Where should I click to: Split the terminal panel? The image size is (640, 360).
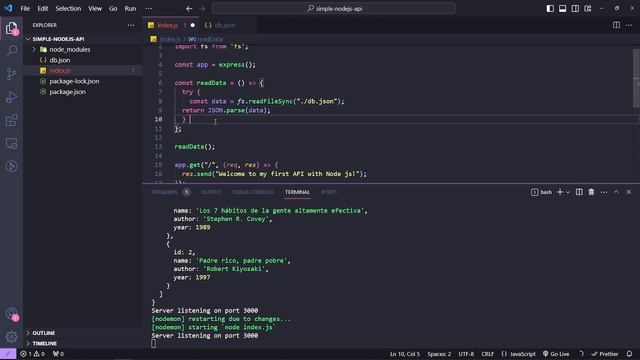pyautogui.click(x=579, y=192)
